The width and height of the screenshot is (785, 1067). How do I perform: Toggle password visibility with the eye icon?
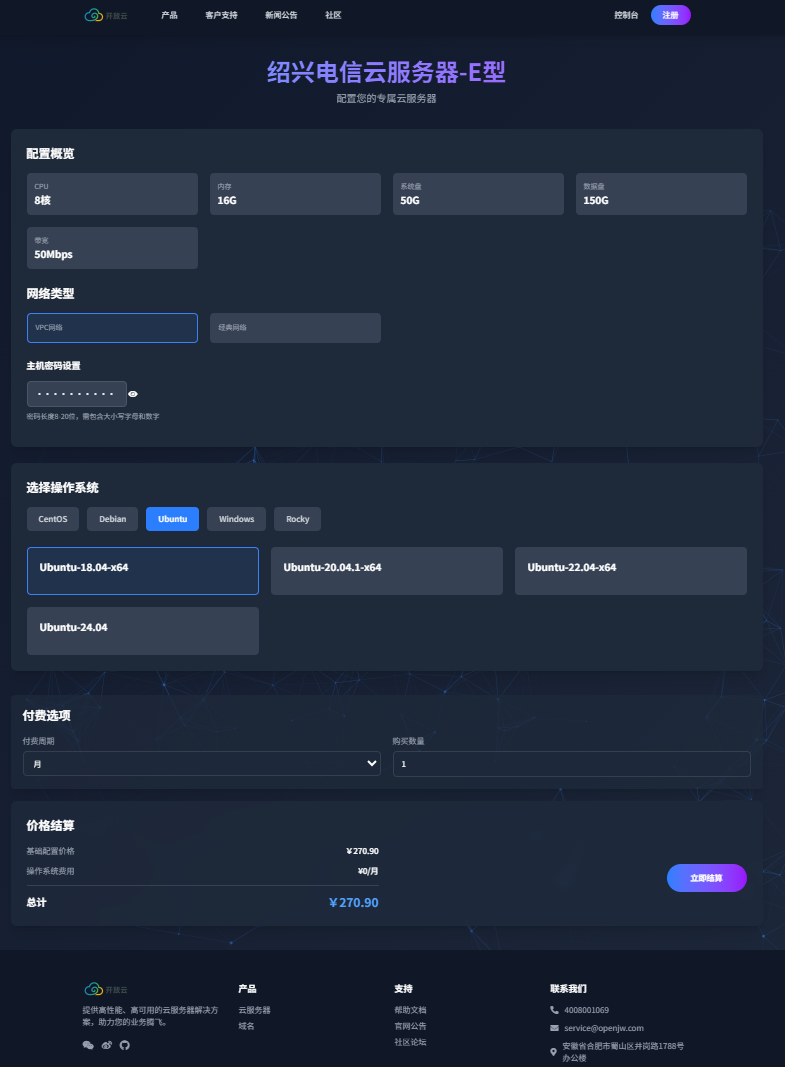pyautogui.click(x=133, y=394)
